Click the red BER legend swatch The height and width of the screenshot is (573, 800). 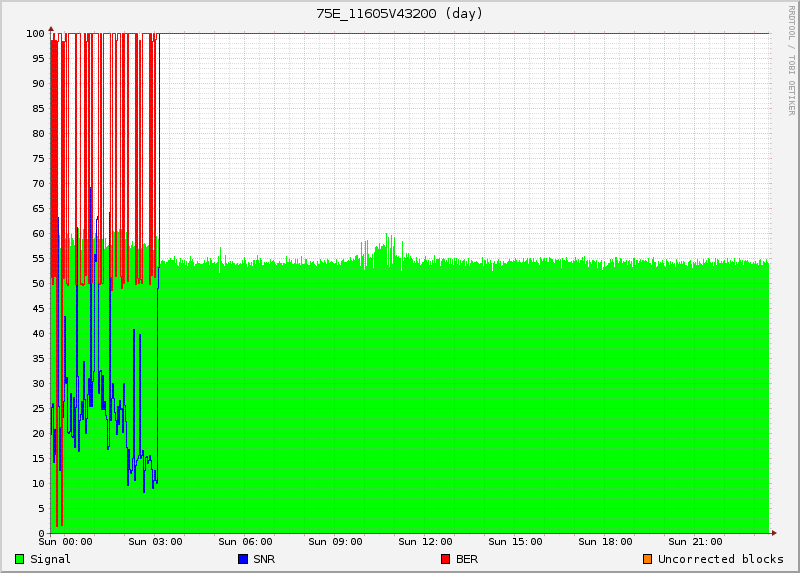click(445, 559)
